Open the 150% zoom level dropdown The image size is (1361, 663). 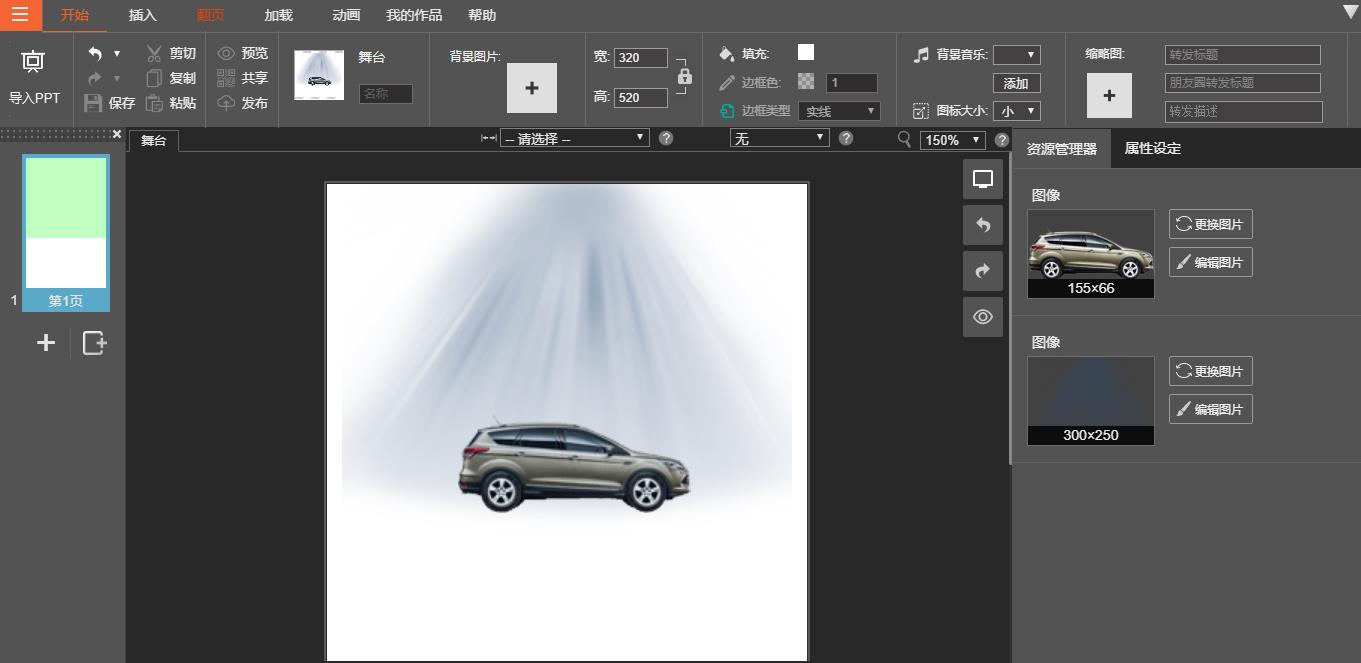pos(952,140)
